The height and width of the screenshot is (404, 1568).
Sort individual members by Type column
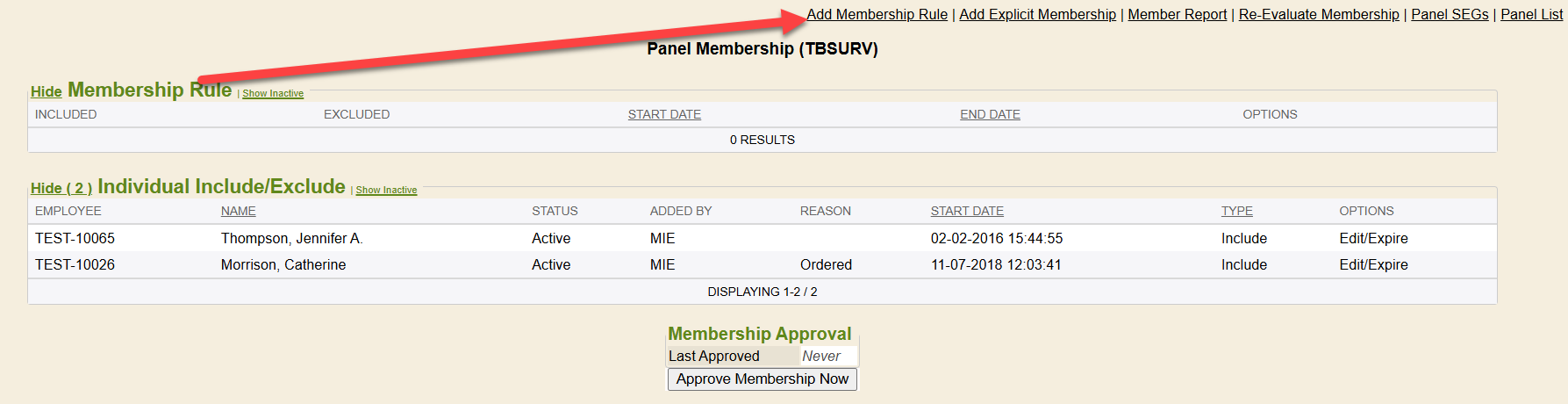1236,211
